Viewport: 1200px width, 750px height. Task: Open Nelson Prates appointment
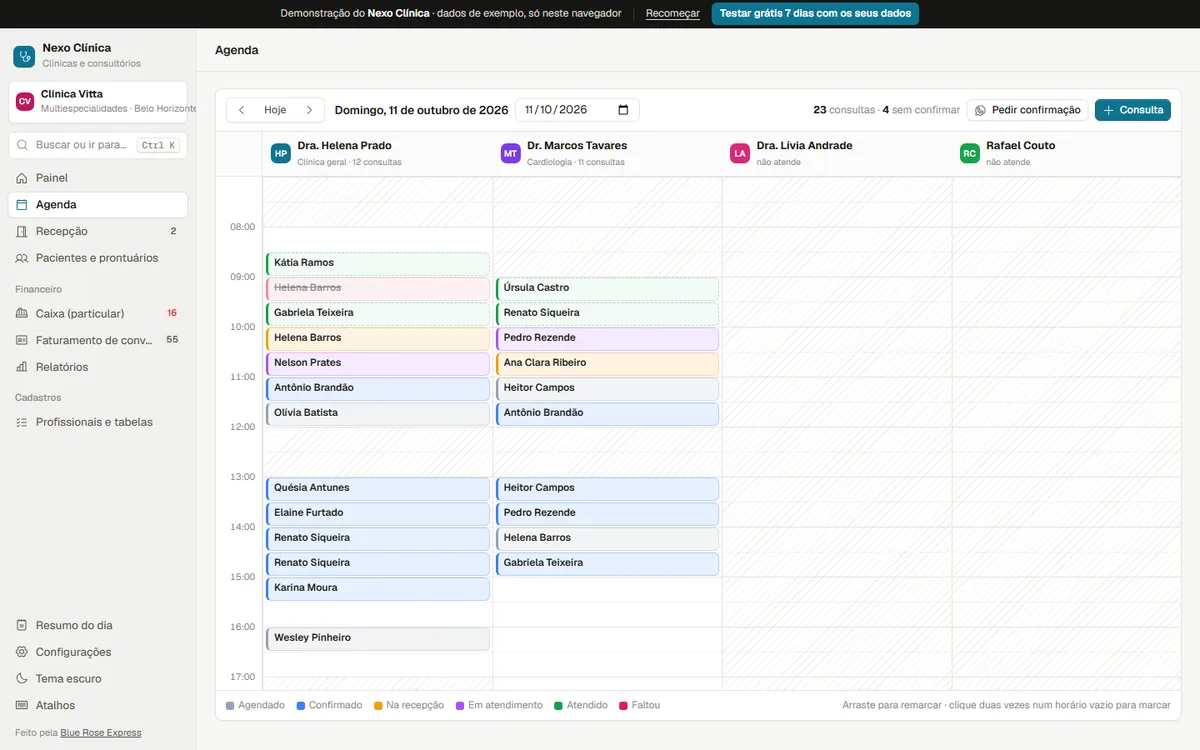378,363
